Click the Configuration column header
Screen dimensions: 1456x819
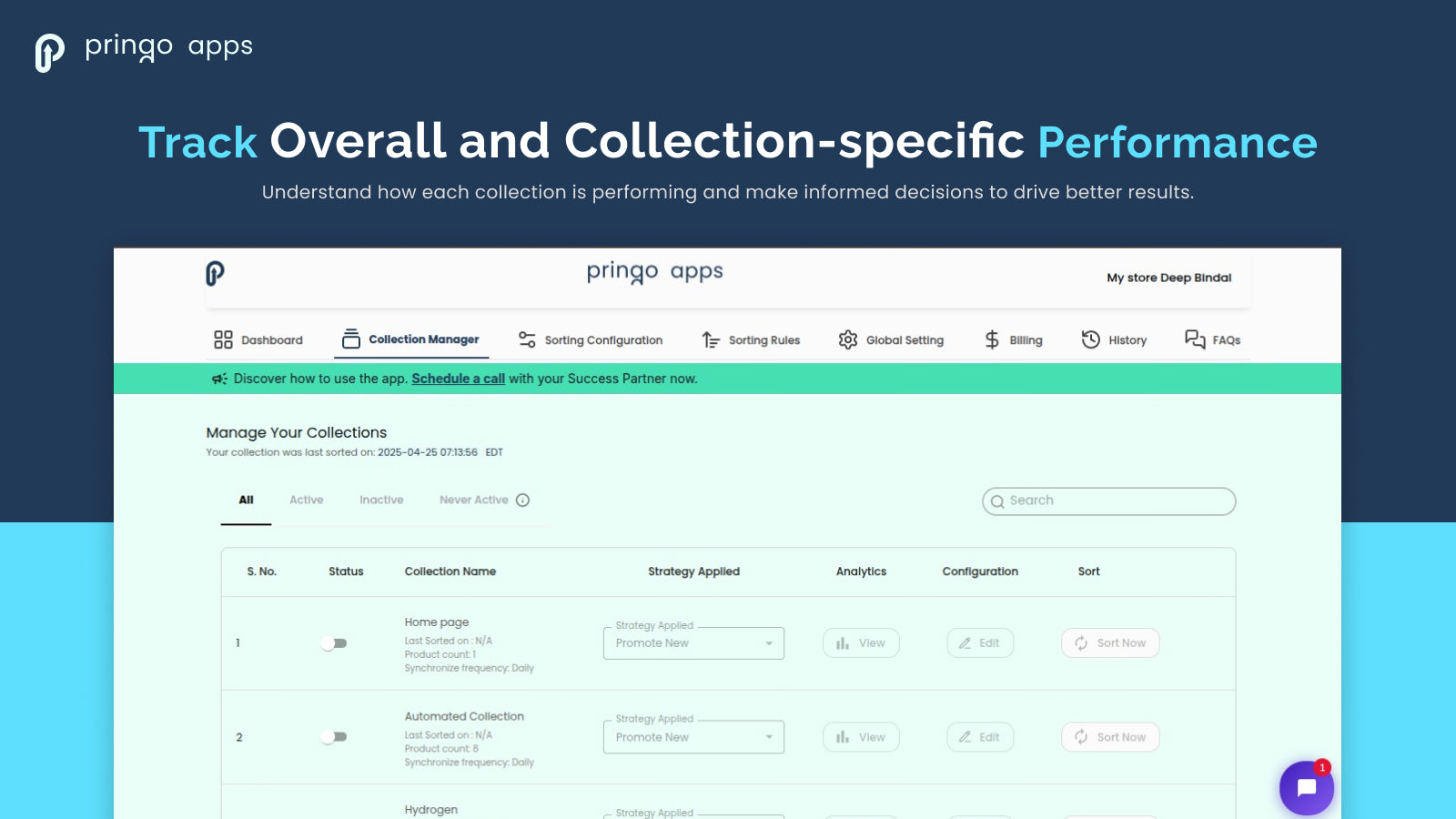point(980,571)
